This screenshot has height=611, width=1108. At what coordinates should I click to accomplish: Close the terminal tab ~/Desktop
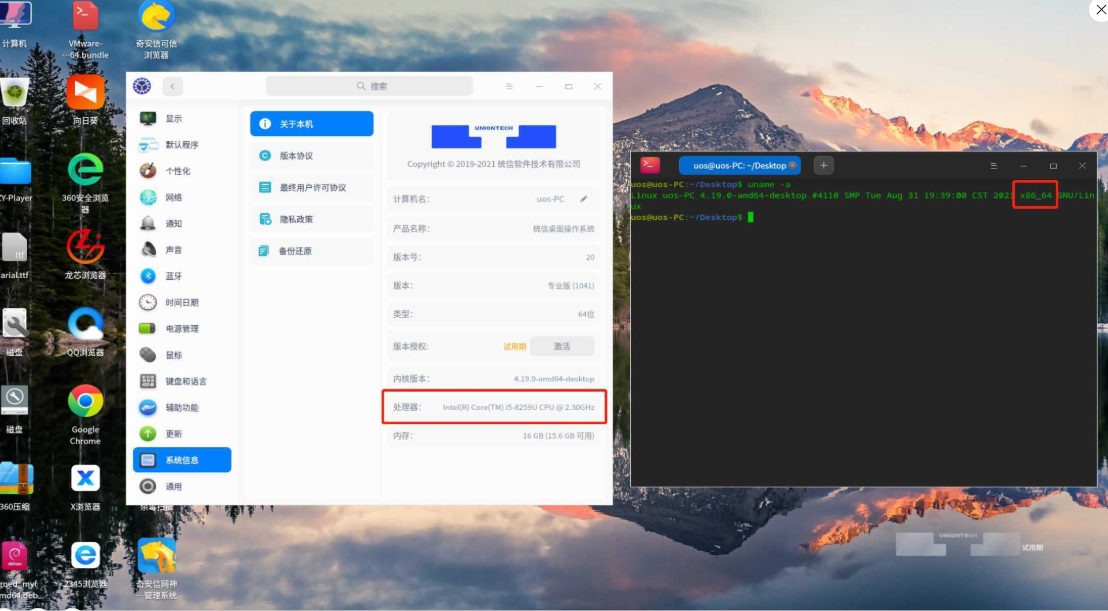(x=792, y=165)
